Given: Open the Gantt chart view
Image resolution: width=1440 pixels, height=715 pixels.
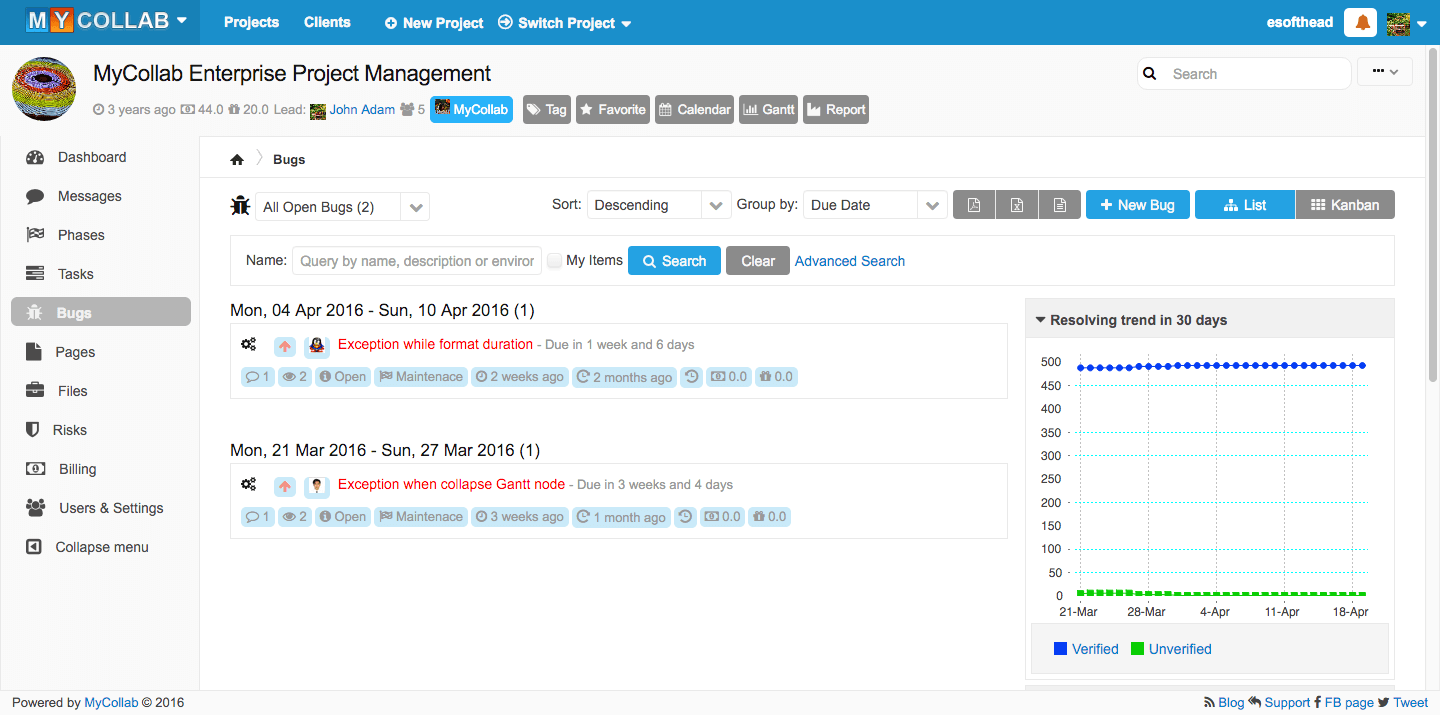Looking at the screenshot, I should click(x=768, y=109).
